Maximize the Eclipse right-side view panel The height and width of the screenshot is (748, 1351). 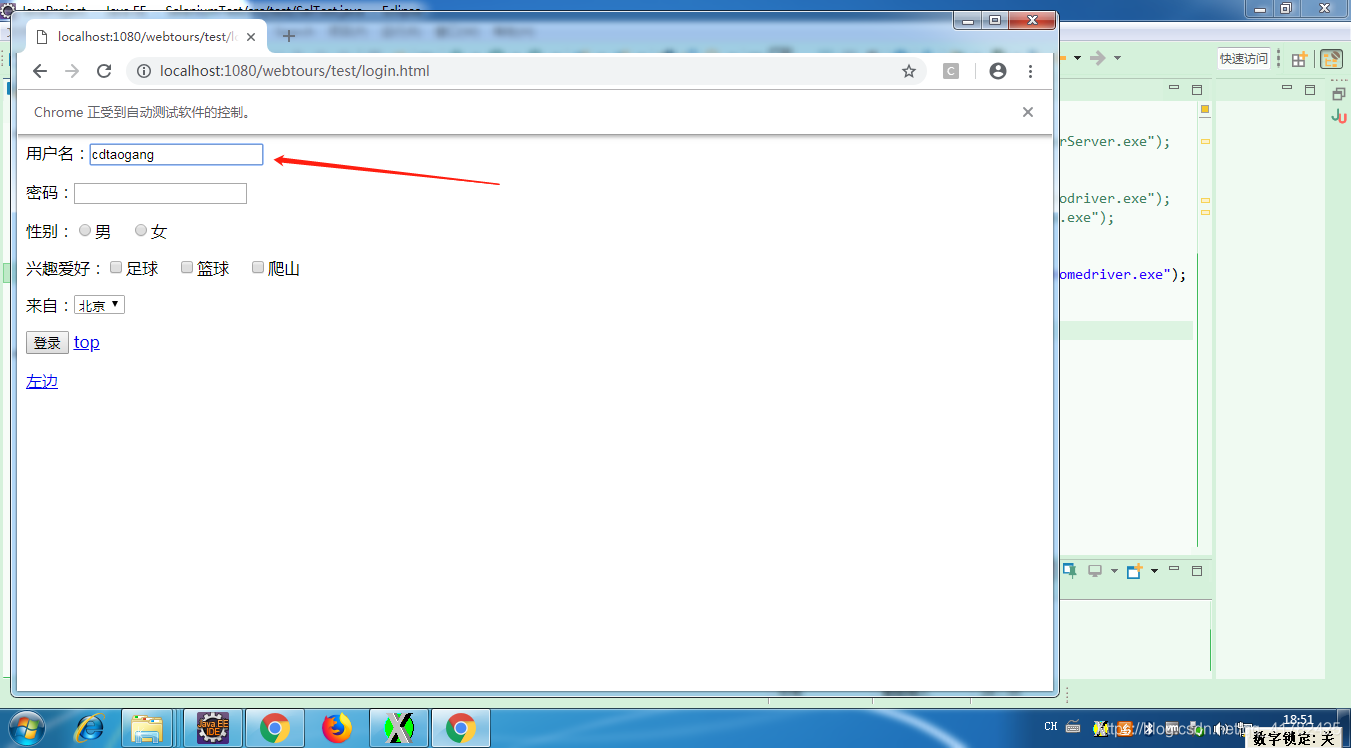tap(1310, 89)
